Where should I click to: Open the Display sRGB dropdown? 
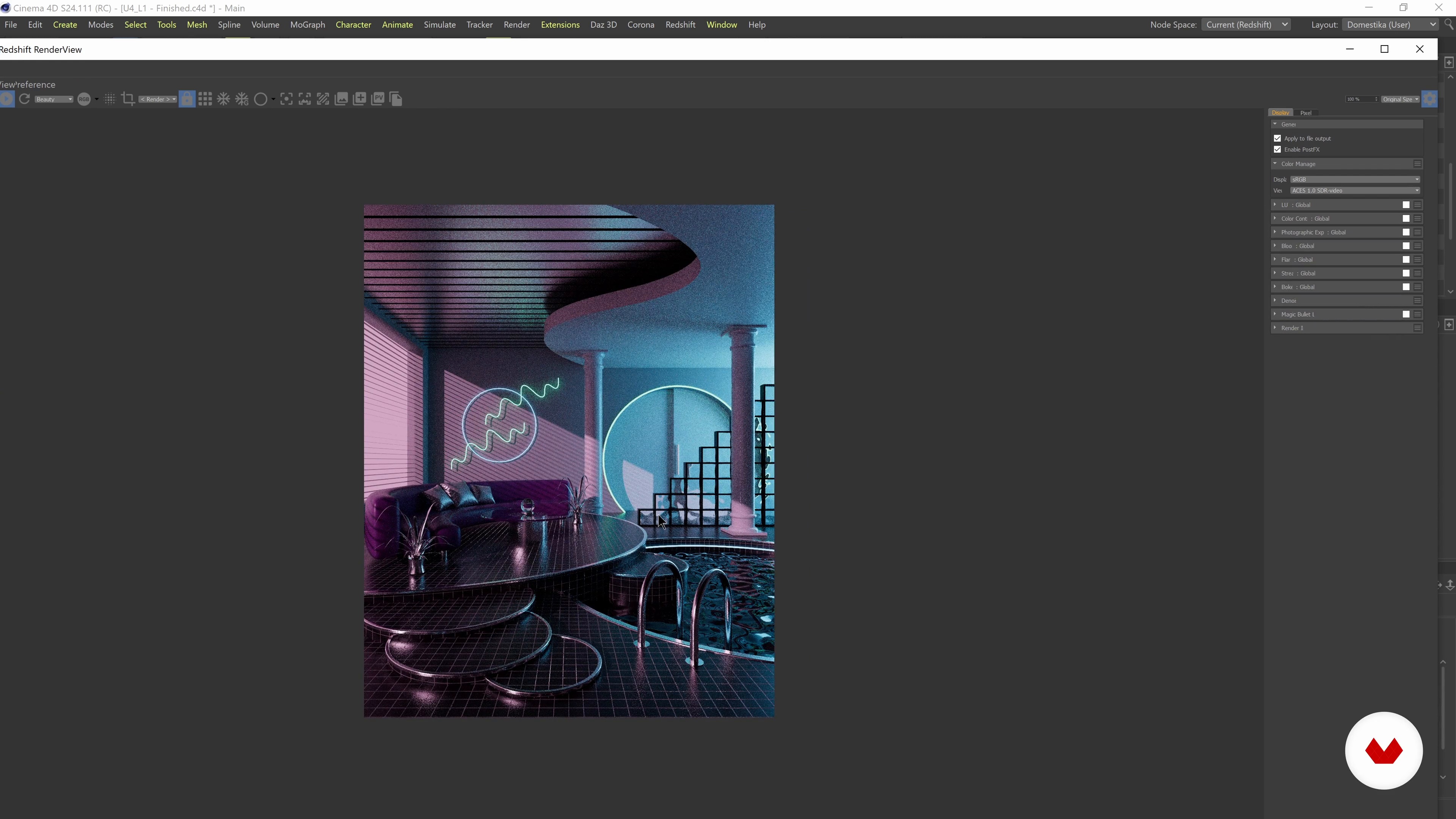pos(1355,180)
